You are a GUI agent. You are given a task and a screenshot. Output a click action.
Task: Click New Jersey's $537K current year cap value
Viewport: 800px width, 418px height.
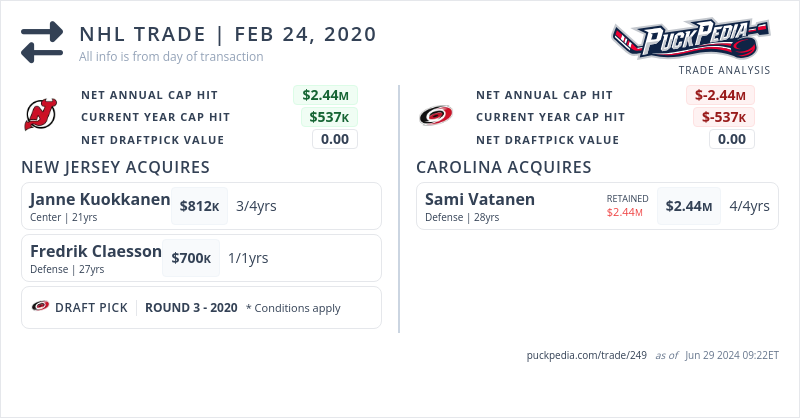pos(329,117)
